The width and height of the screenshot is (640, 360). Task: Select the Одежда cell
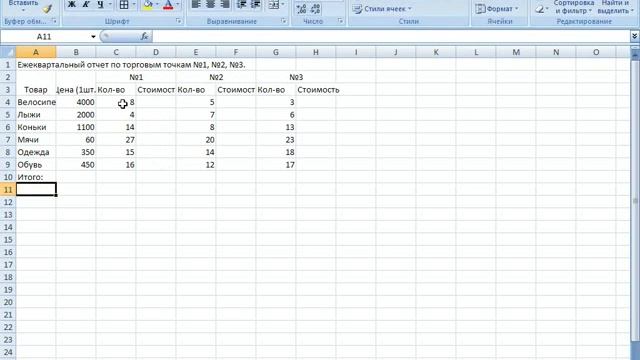[x=36, y=152]
